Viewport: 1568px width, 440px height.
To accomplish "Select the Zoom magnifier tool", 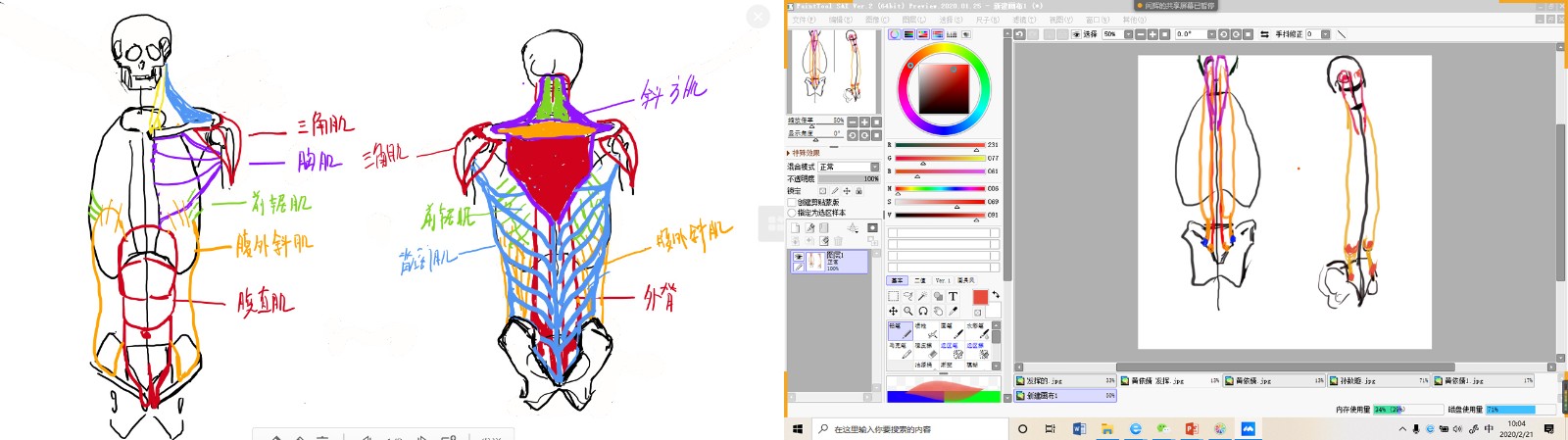I will (907, 312).
